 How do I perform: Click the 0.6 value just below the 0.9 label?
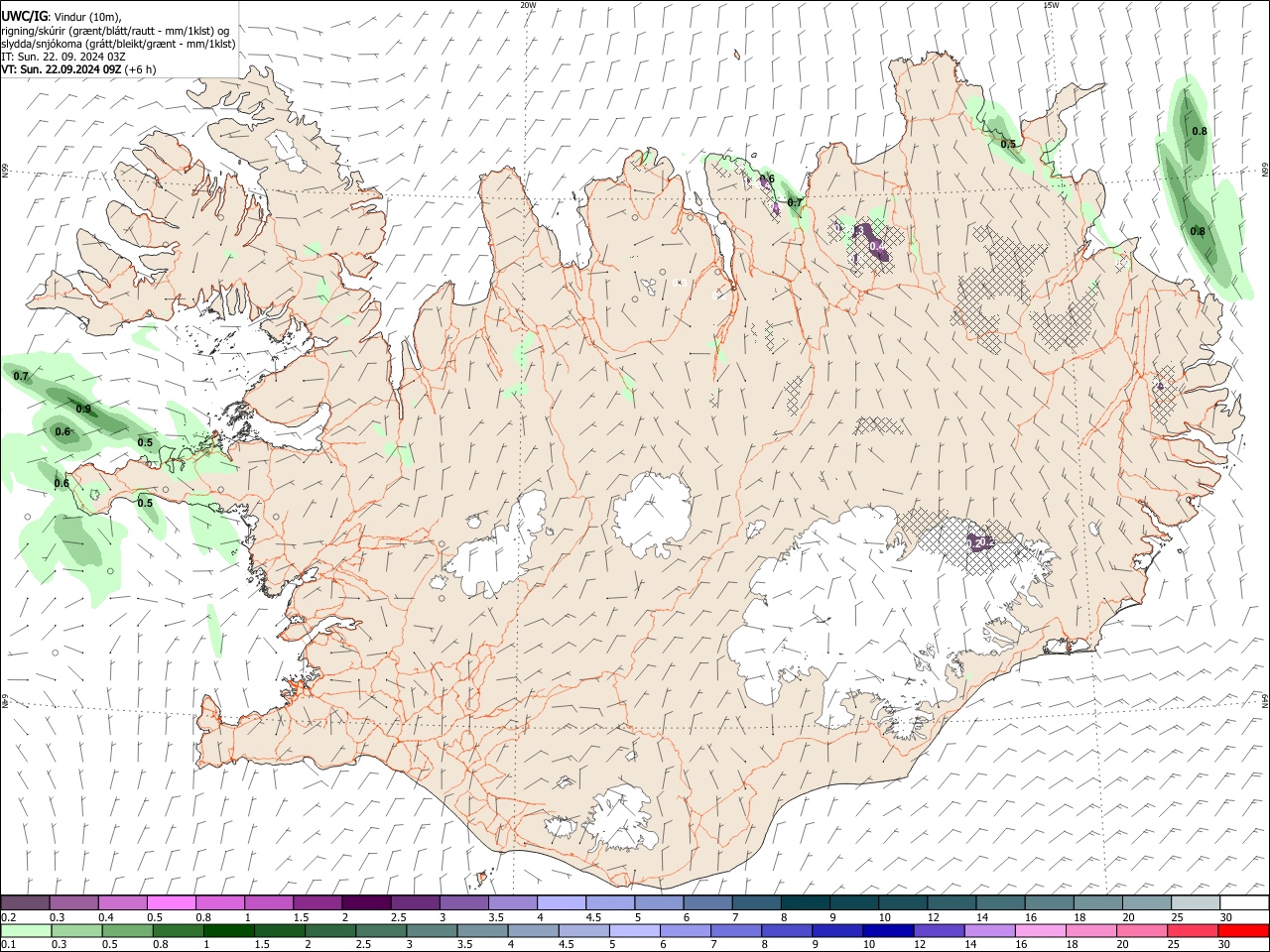click(63, 431)
